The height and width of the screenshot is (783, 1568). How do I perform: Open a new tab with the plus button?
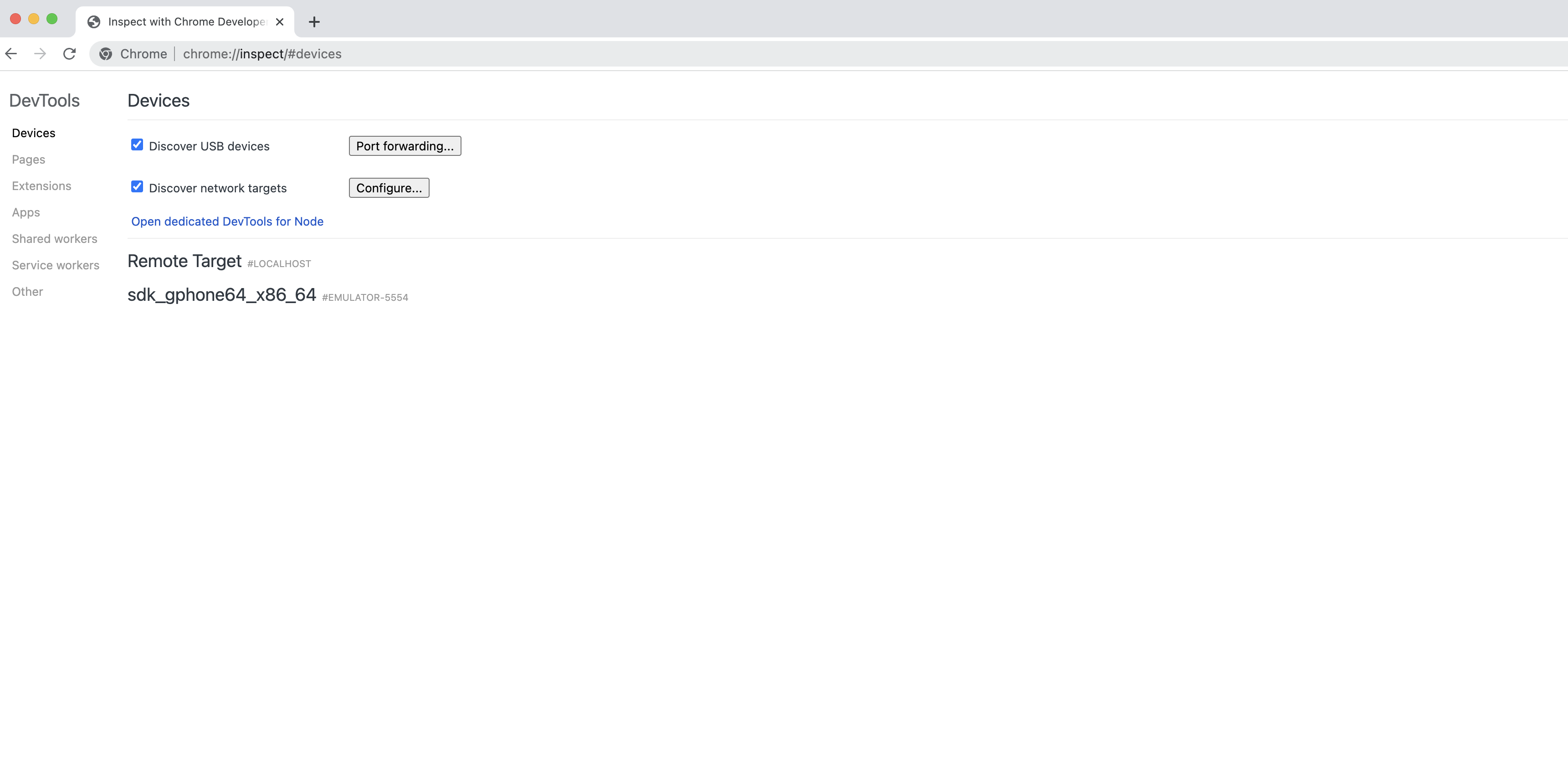[314, 22]
